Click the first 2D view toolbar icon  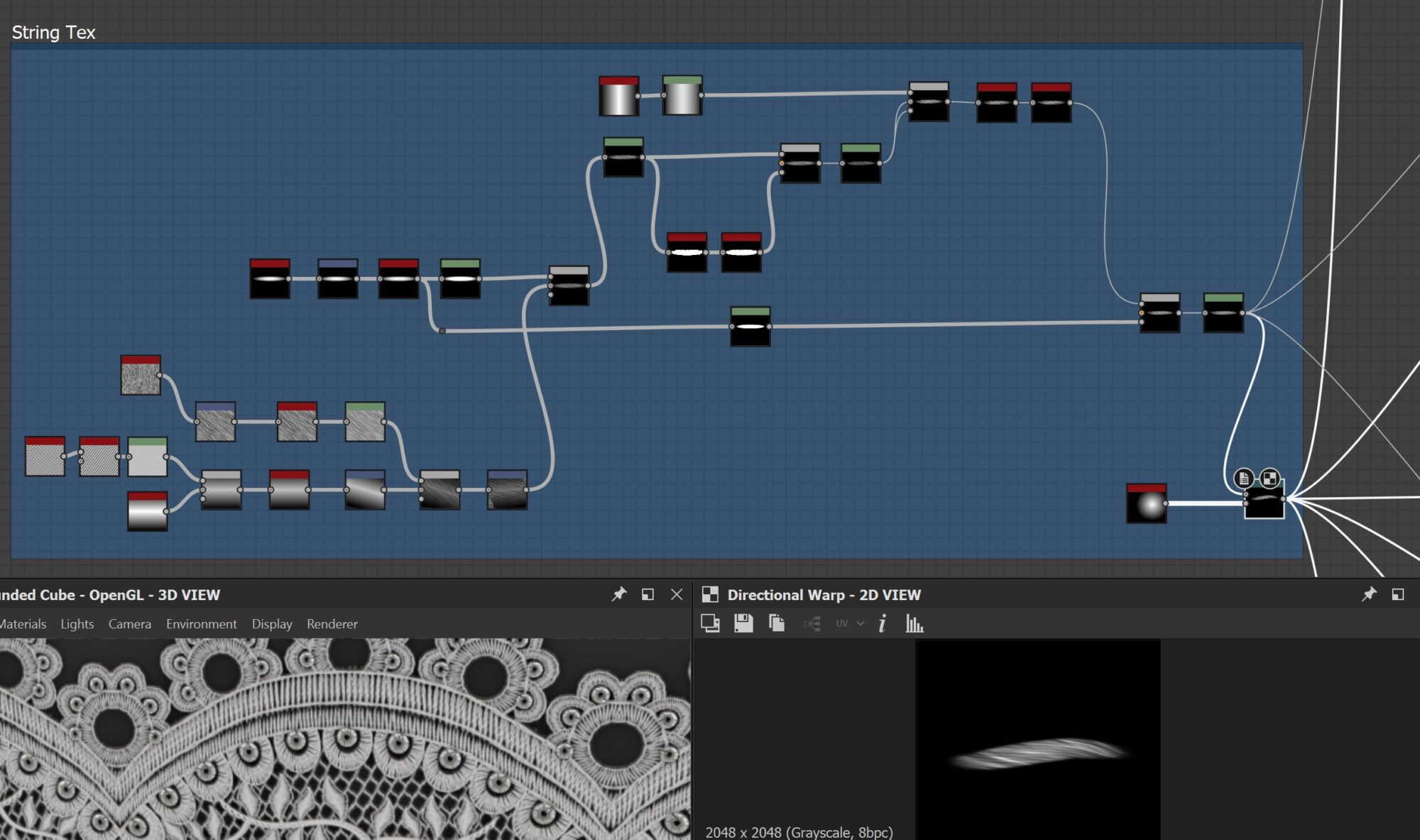pyautogui.click(x=710, y=623)
